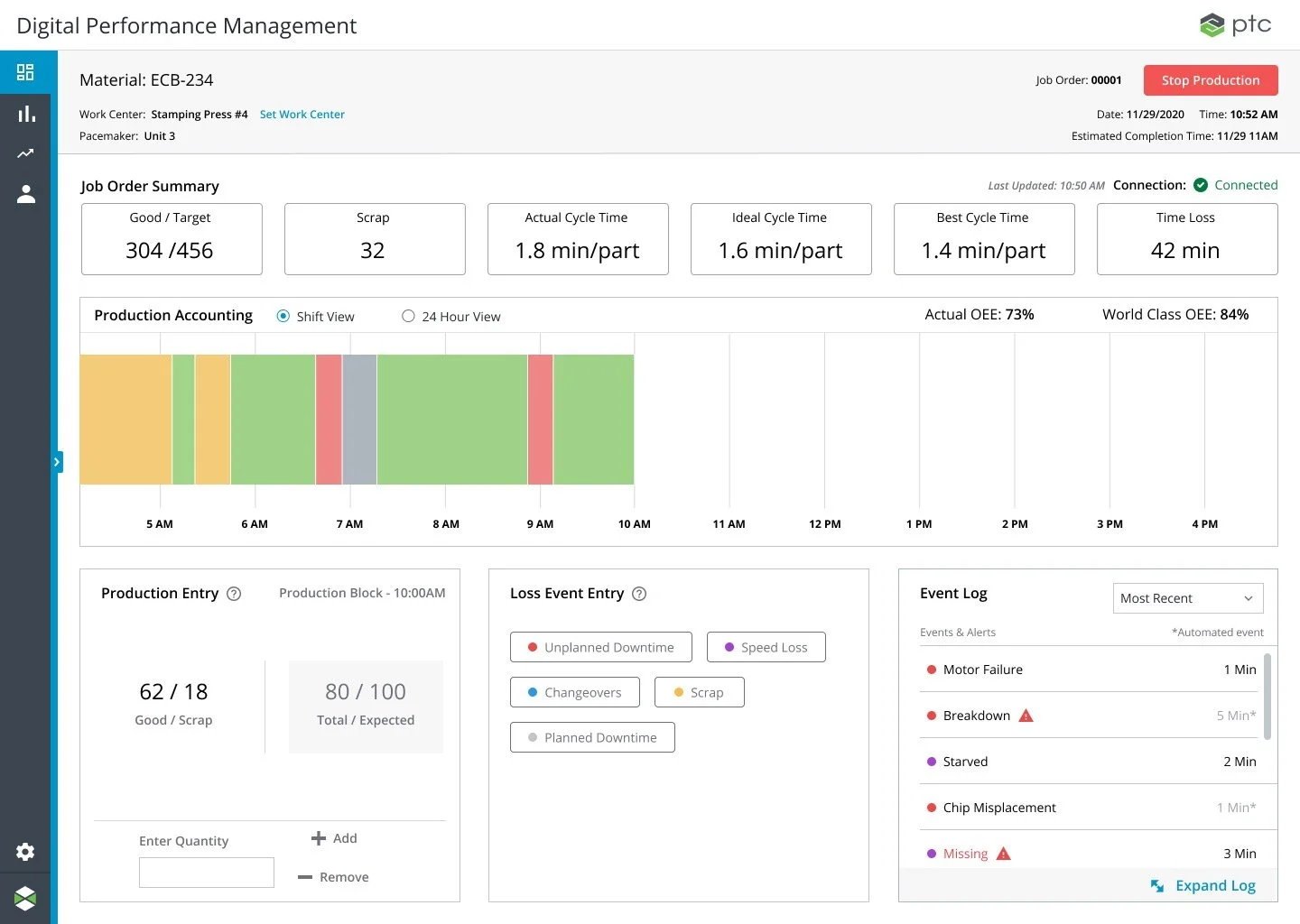The image size is (1300, 924).
Task: Click the plus icon next to Add
Action: coord(318,838)
